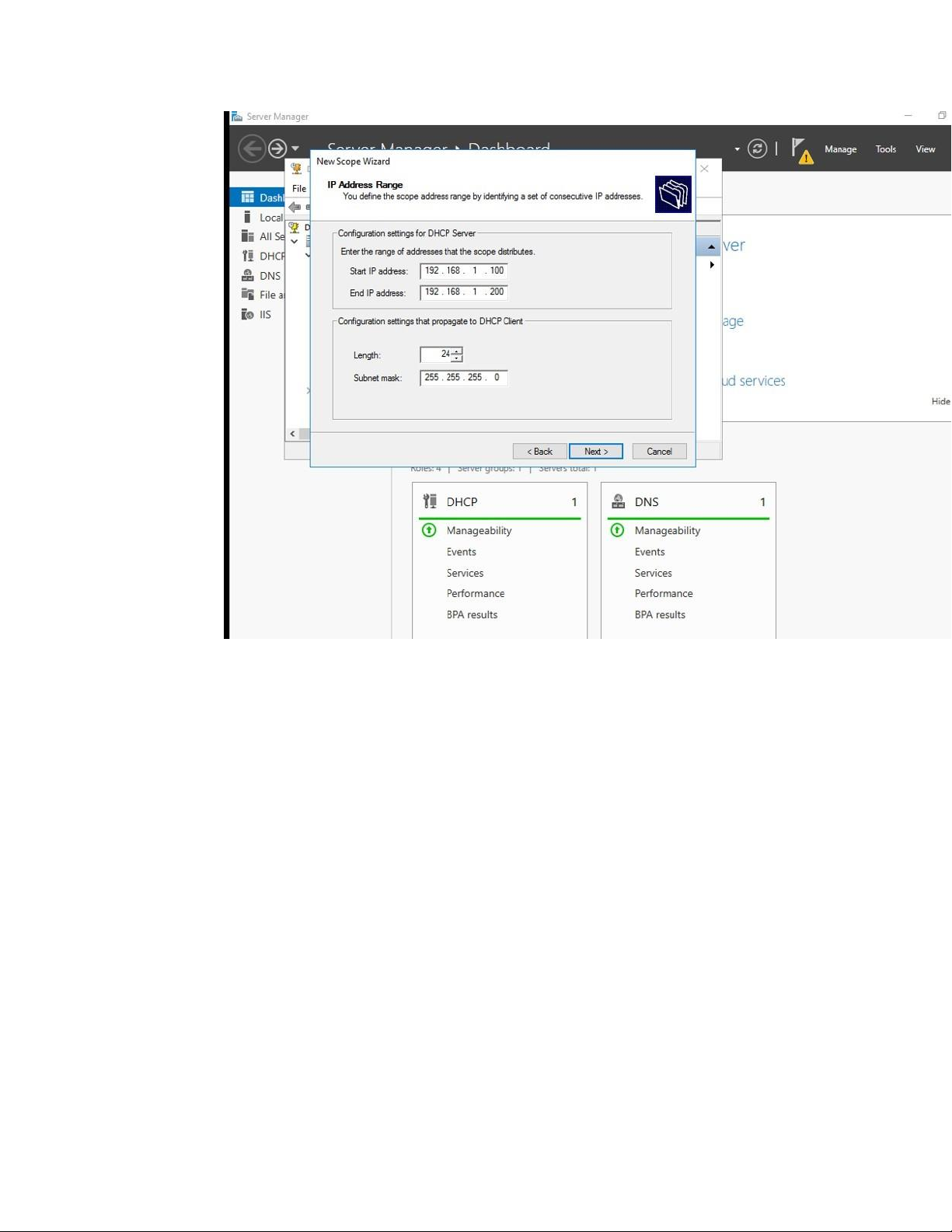952x1232 pixels.
Task: Open the notifications flag with warning
Action: pyautogui.click(x=802, y=150)
